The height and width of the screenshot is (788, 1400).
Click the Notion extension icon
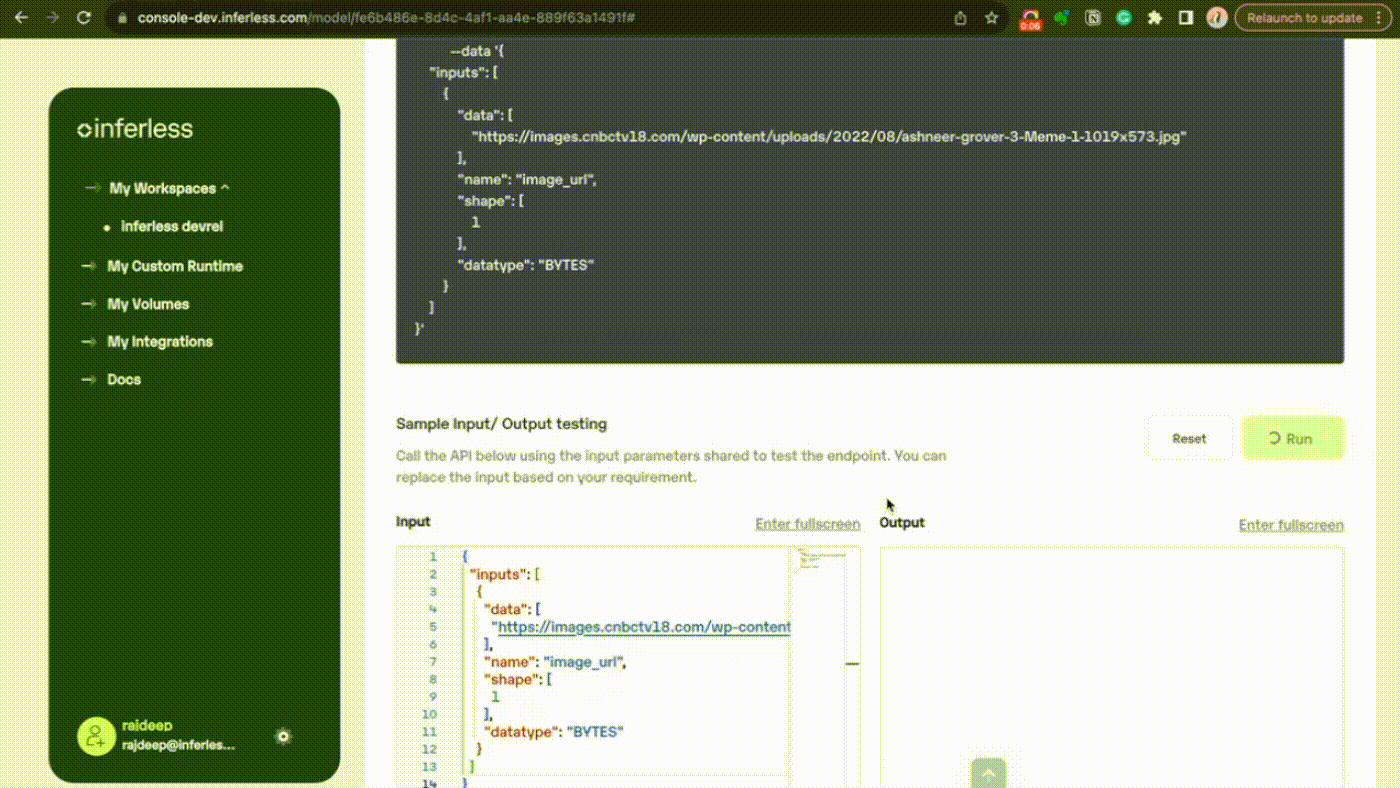(1093, 18)
